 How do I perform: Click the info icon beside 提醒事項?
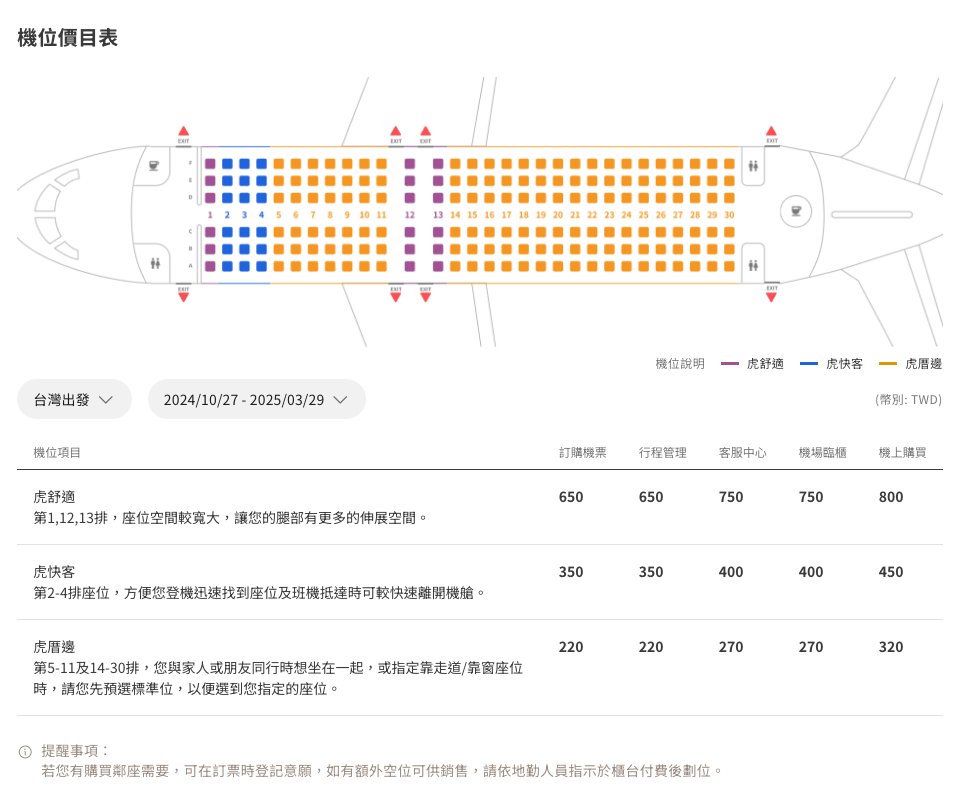(25, 752)
